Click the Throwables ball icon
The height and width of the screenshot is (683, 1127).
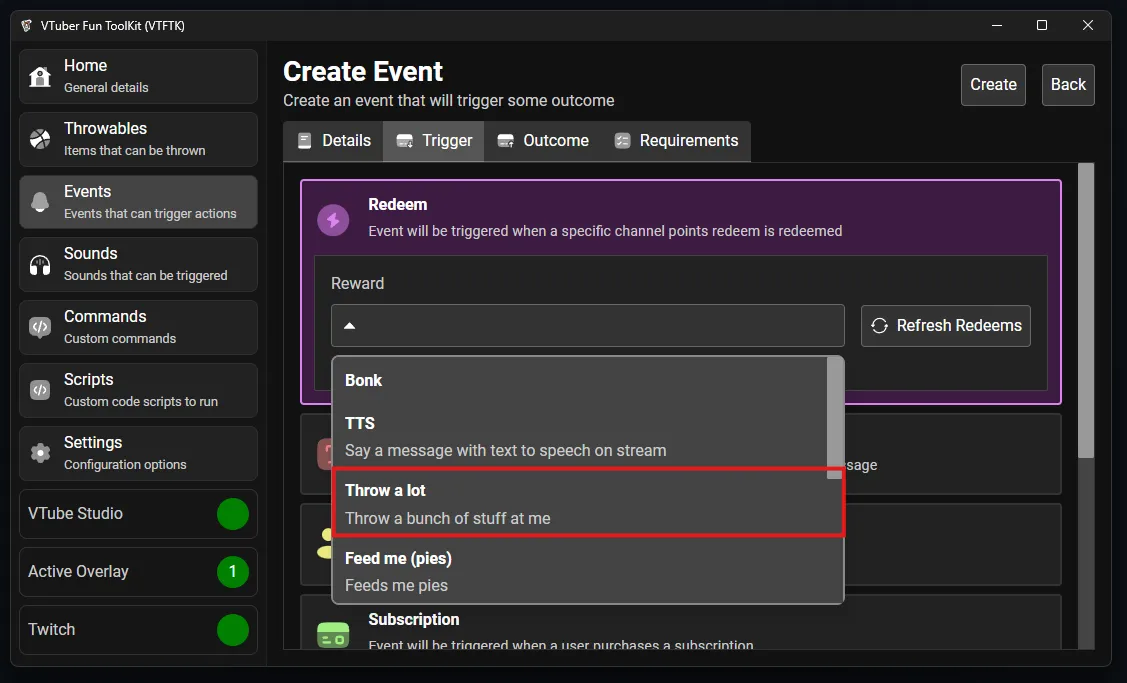coord(40,139)
